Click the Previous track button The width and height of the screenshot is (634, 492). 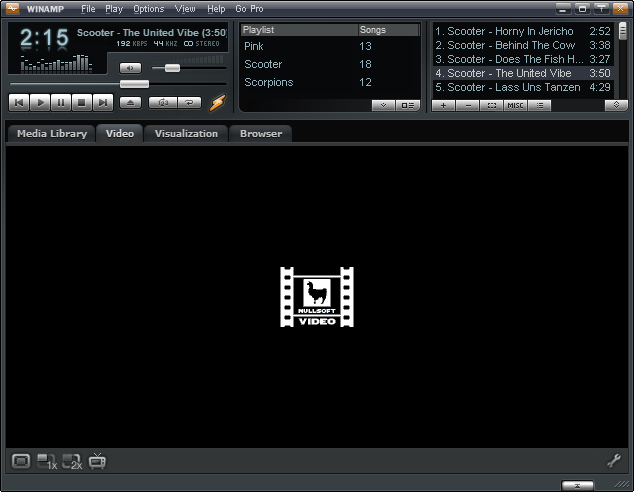(x=19, y=102)
